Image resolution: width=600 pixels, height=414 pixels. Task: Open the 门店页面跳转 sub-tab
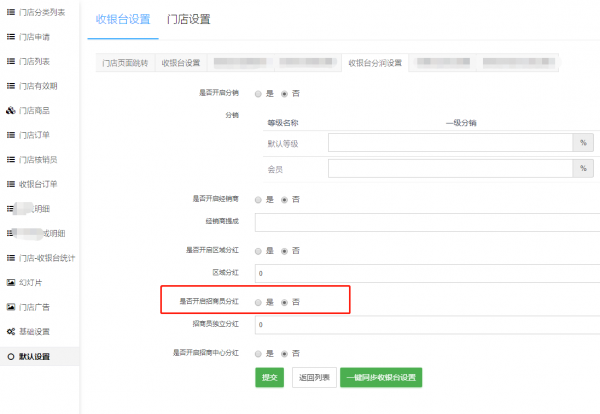pos(125,63)
